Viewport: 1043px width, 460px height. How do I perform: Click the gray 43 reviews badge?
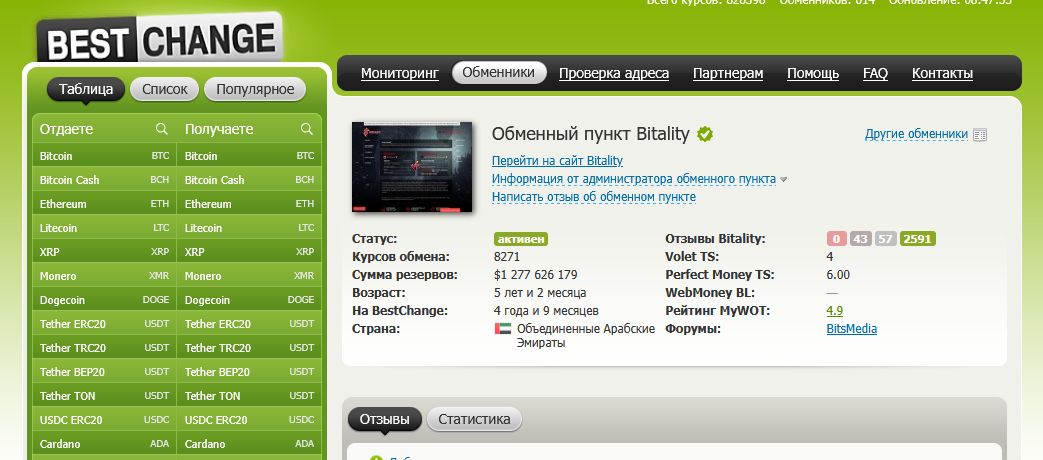pos(861,239)
